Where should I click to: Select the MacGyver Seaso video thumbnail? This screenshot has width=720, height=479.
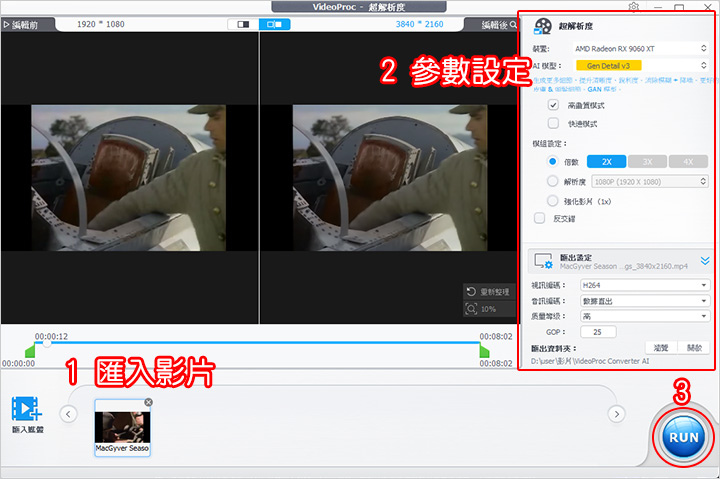point(122,427)
